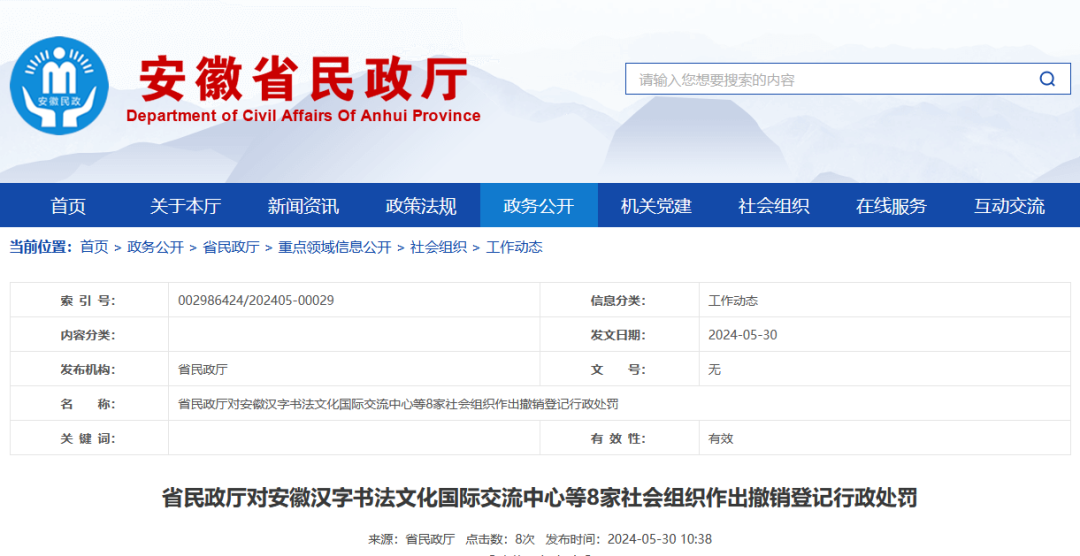The image size is (1080, 556).
Task: Open the 互动交流 navigation tab
Action: tap(1009, 205)
